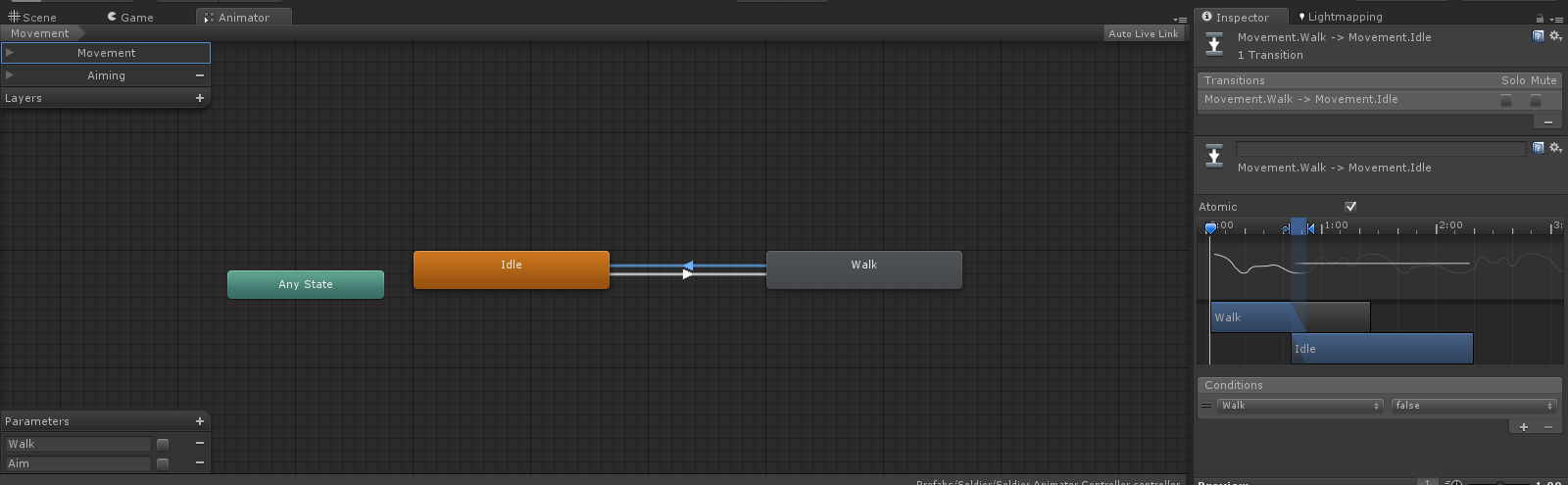Open the Walk condition parameter dropdown
This screenshot has height=485, width=1568.
click(1300, 406)
